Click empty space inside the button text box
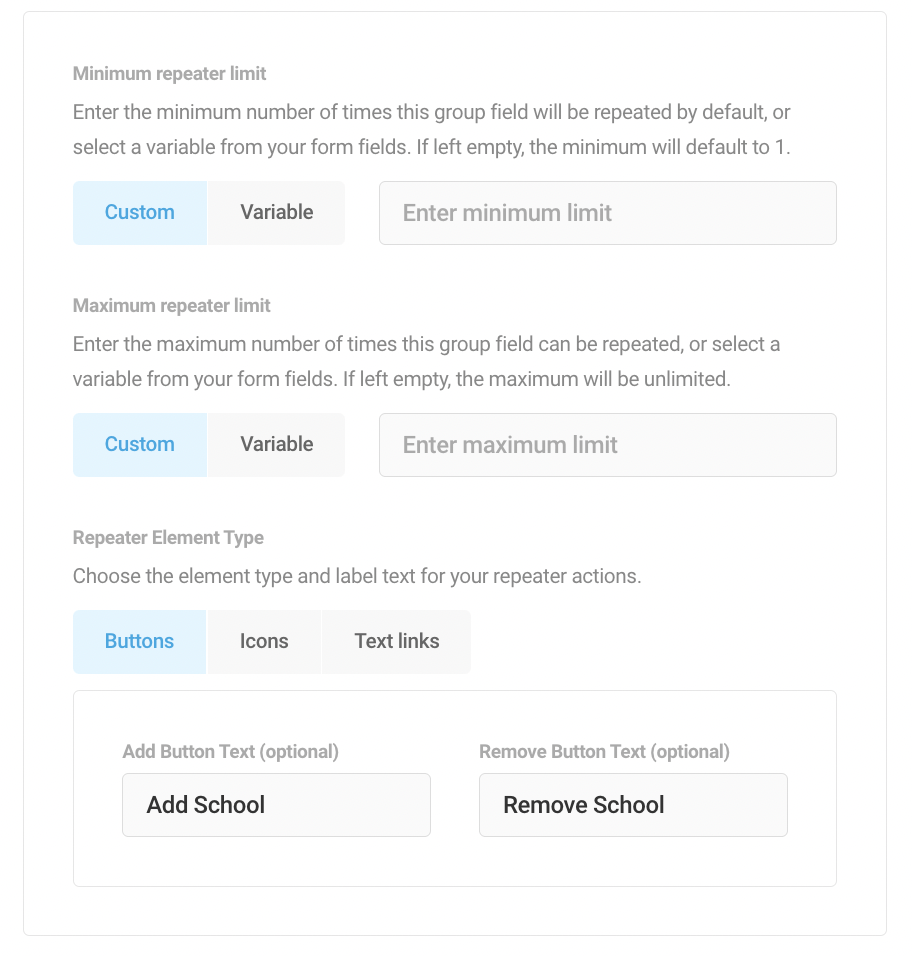 pyautogui.click(x=454, y=861)
